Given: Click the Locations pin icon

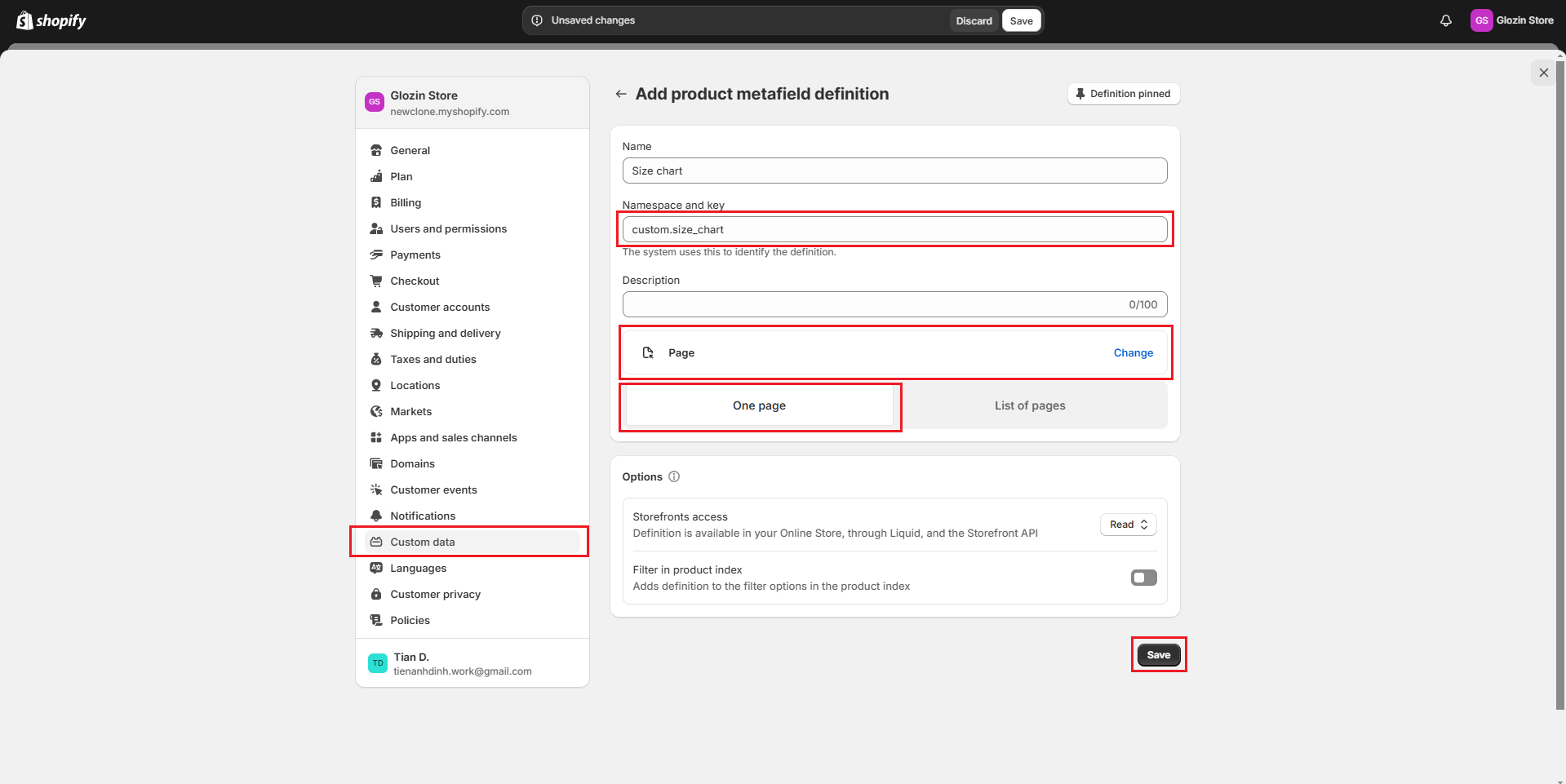Looking at the screenshot, I should click(x=376, y=385).
